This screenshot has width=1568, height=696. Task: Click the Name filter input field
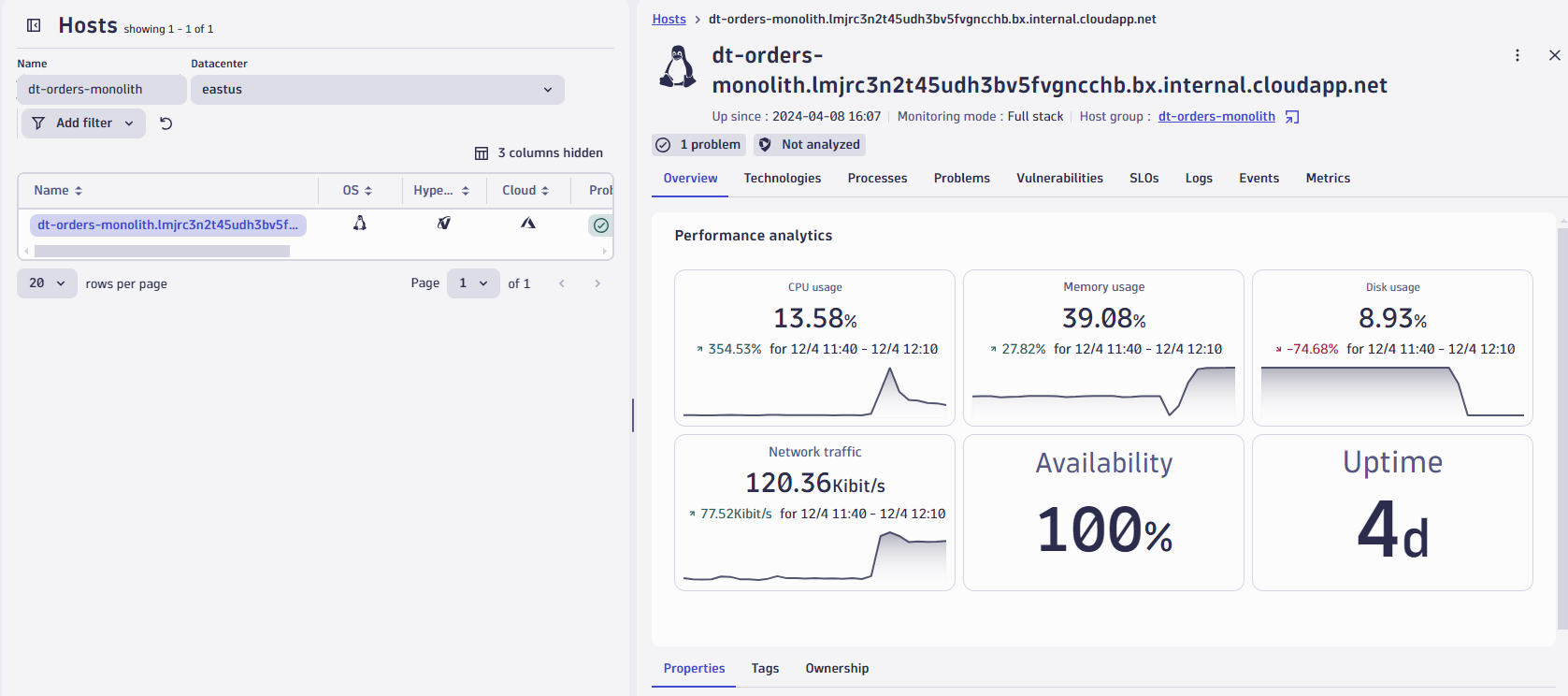[x=101, y=90]
